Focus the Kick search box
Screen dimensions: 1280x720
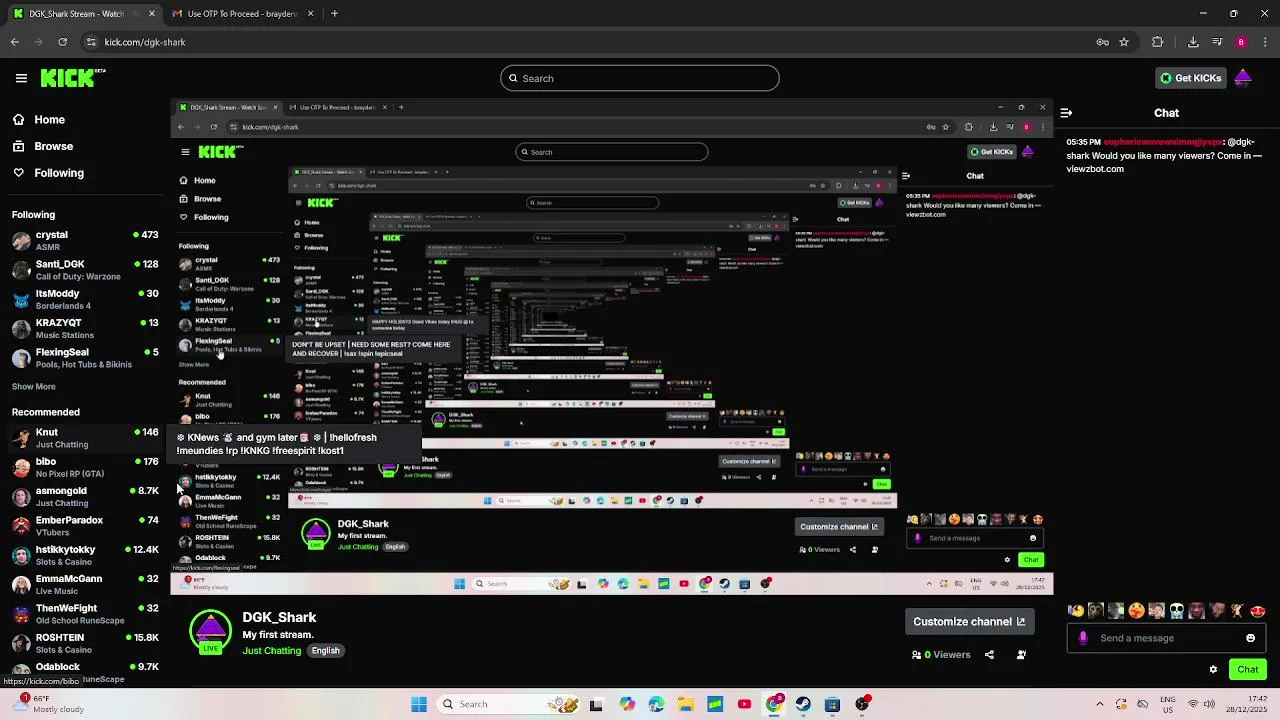click(x=640, y=78)
